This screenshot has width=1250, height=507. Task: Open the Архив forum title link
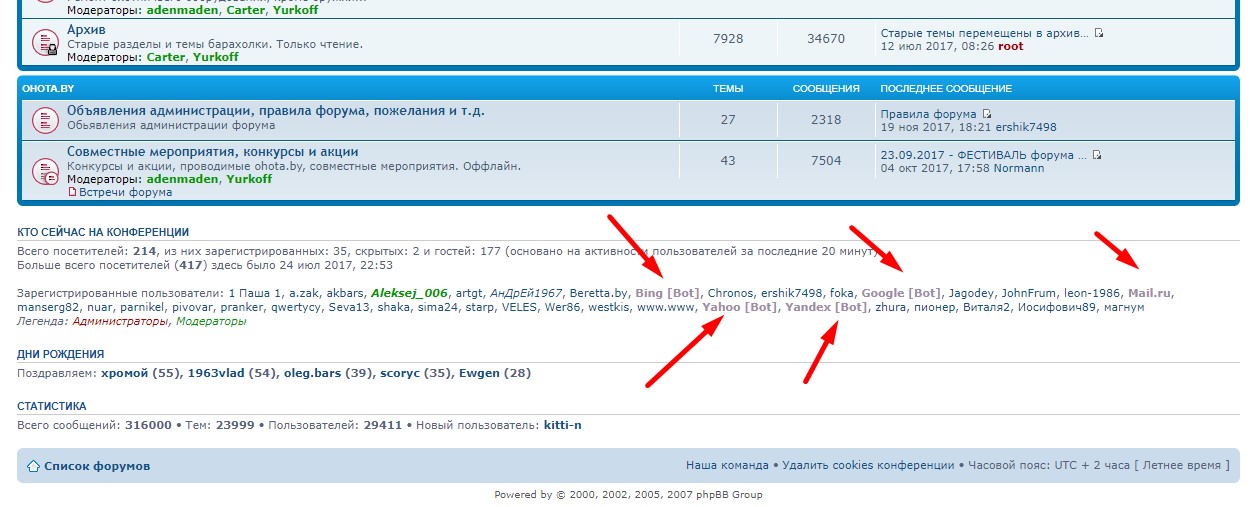tap(86, 30)
